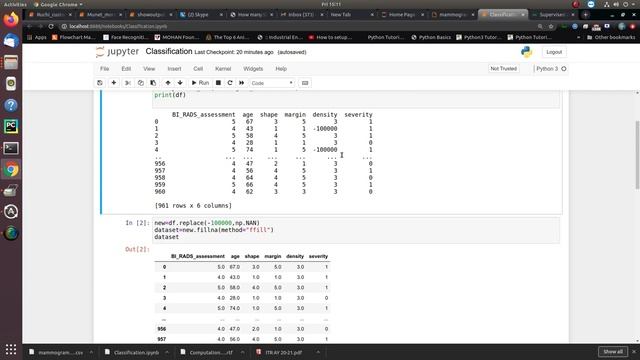The width and height of the screenshot is (640, 360).
Task: Click the Classification notebook title
Action: 169,51
